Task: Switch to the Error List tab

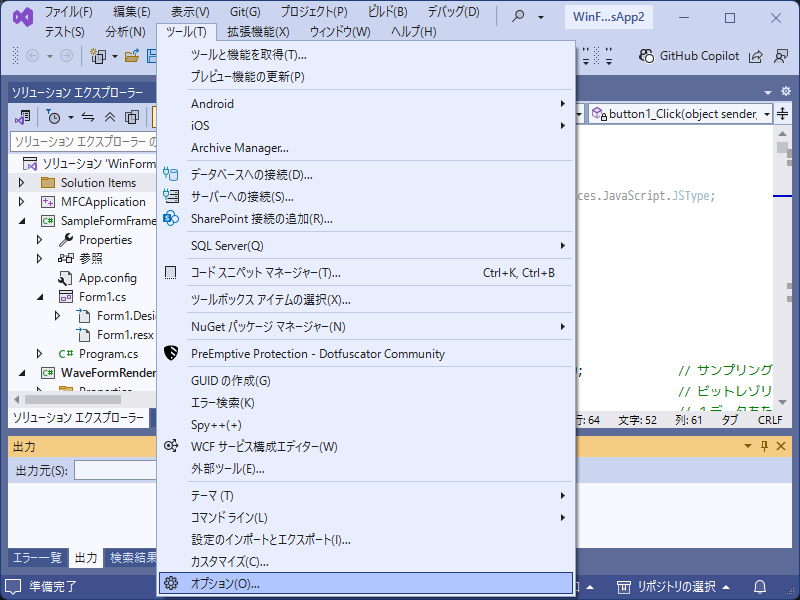Action: 37,557
